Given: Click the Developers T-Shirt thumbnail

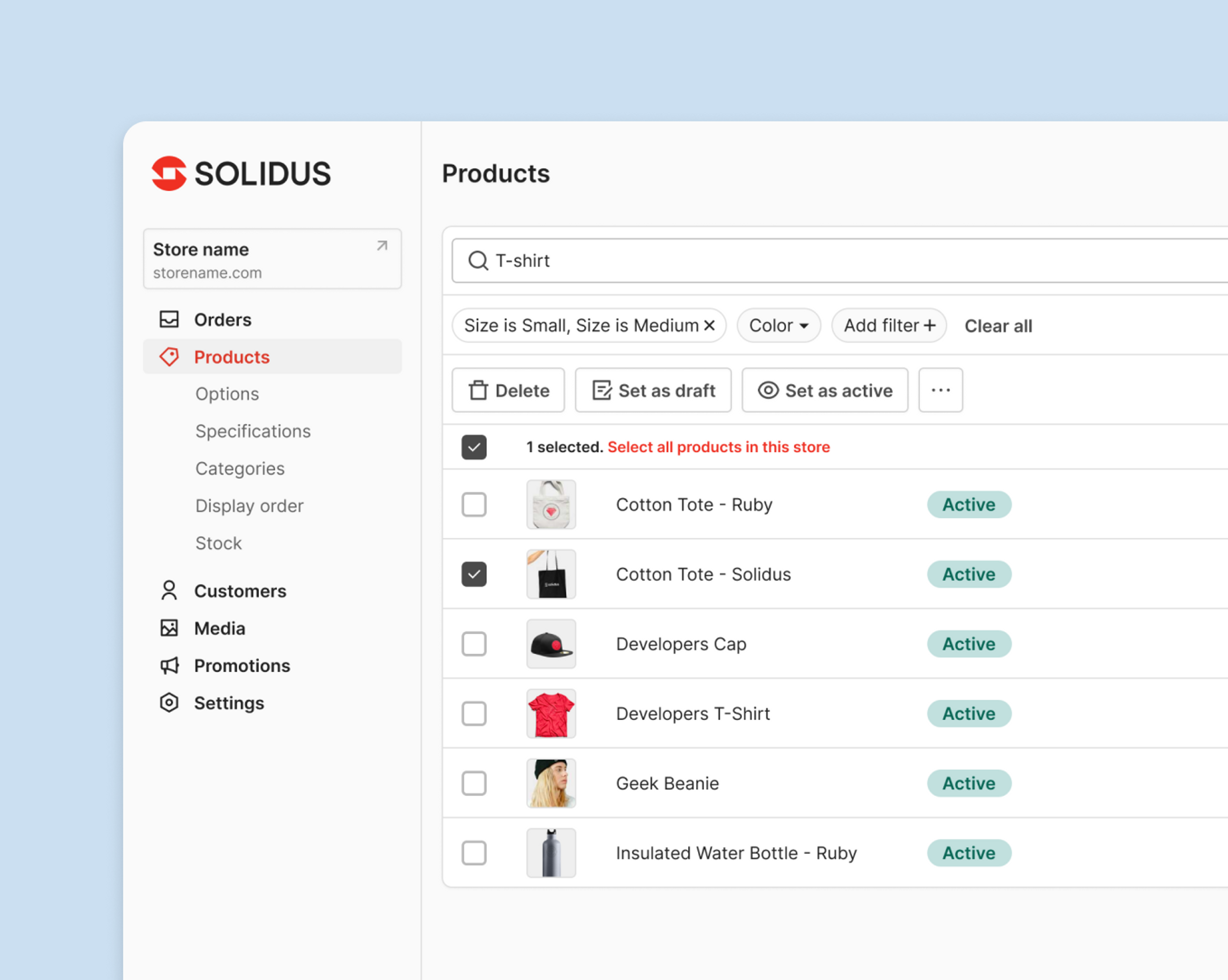Looking at the screenshot, I should [551, 714].
